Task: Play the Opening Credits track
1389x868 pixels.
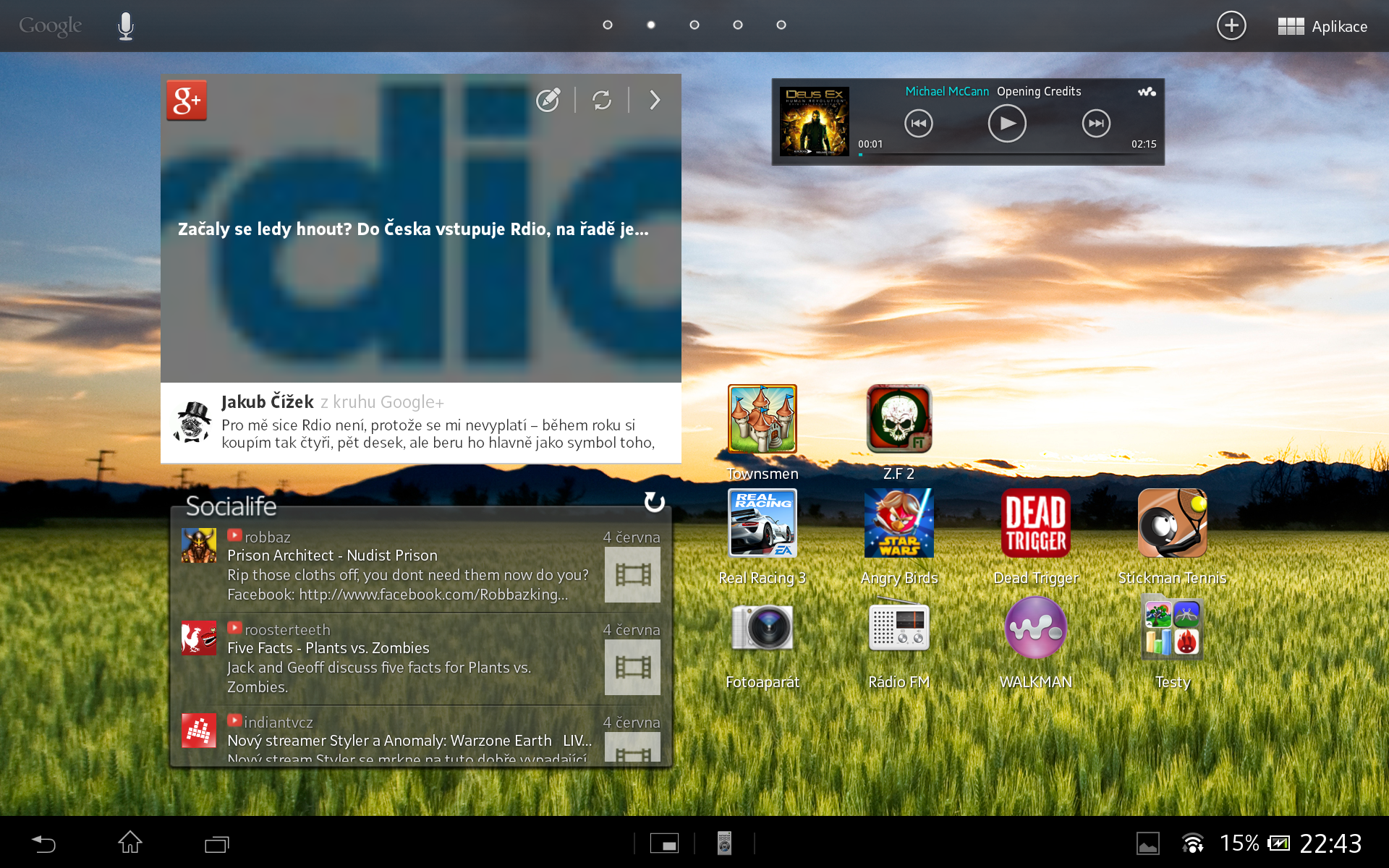Action: pyautogui.click(x=1006, y=123)
